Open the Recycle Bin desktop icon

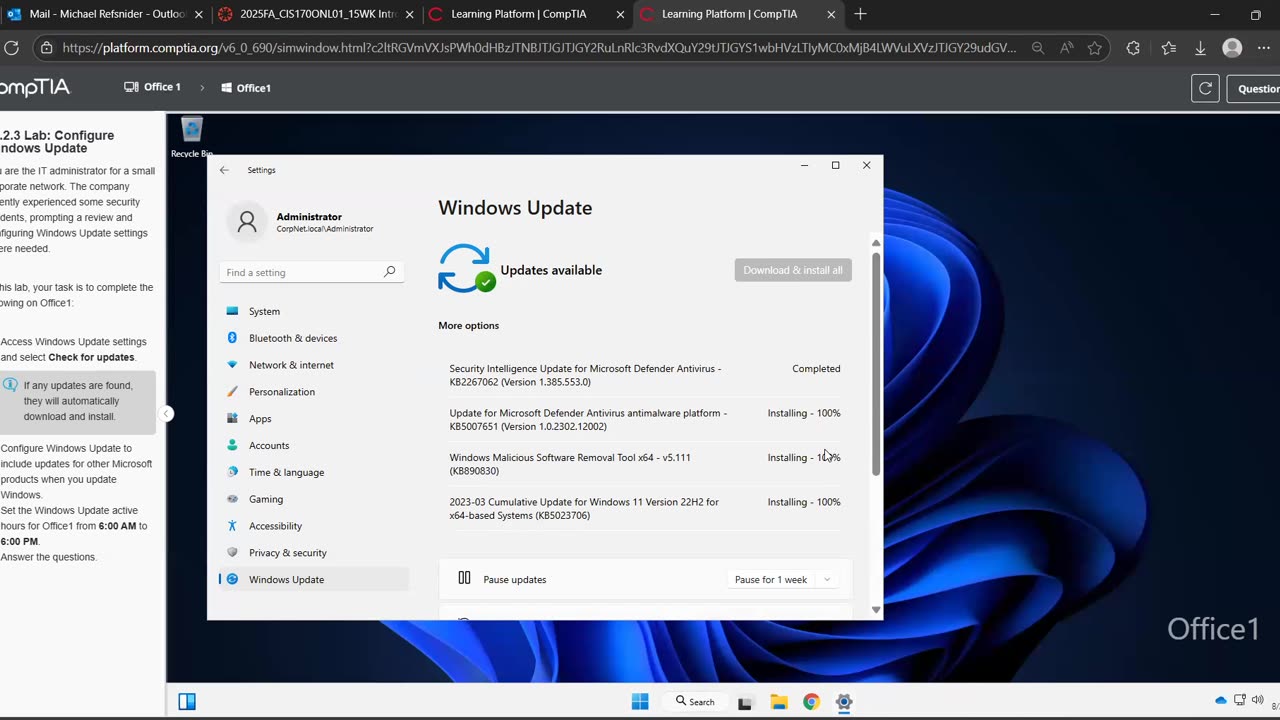[x=191, y=137]
